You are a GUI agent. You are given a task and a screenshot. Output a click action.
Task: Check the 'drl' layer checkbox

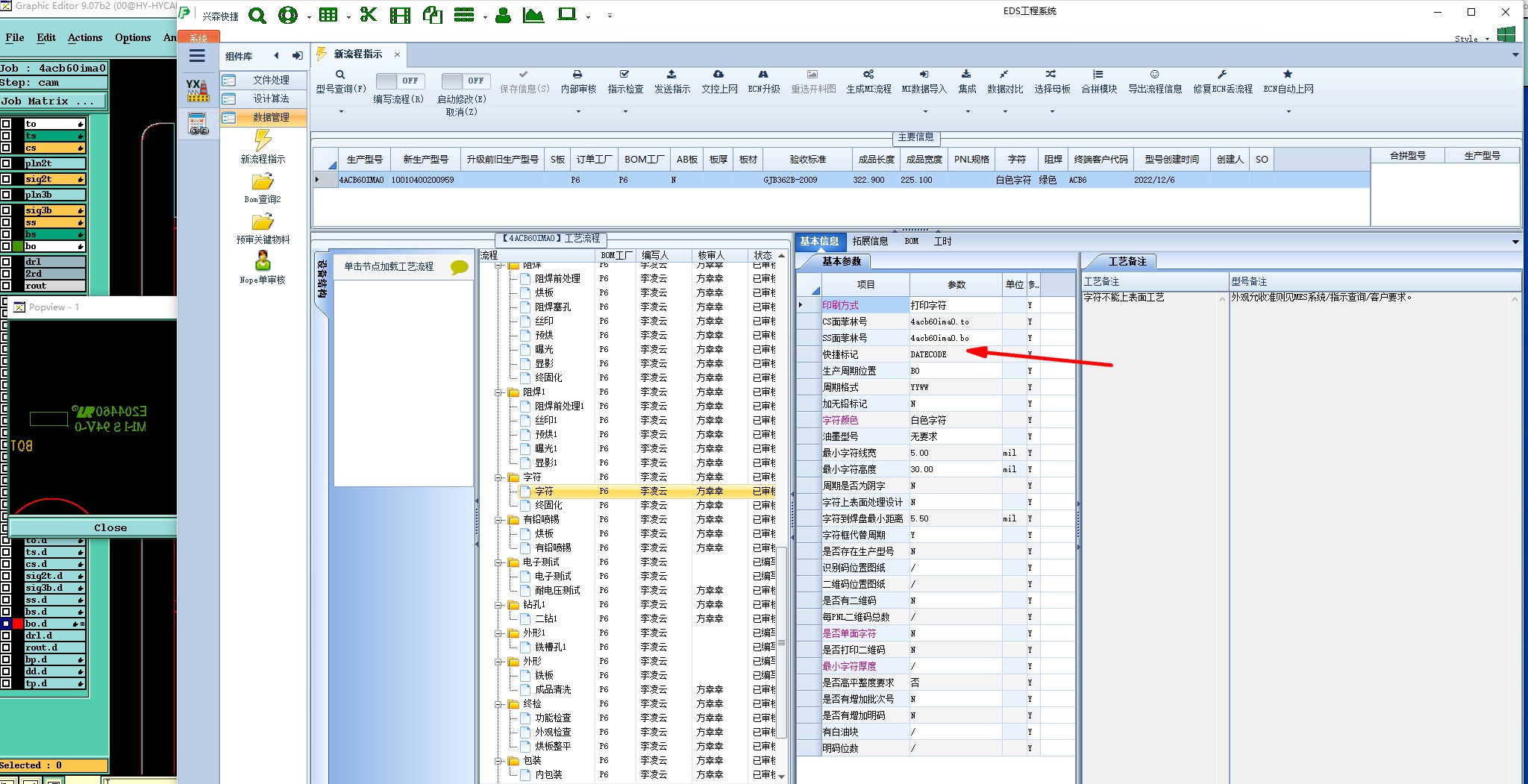6,262
